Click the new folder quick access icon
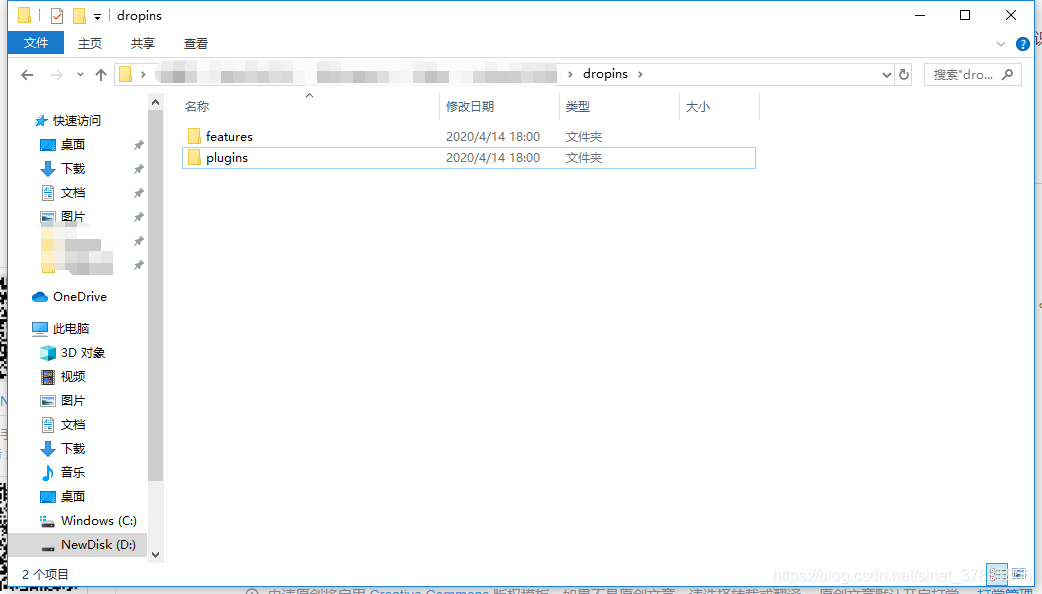This screenshot has height=594, width=1042. pos(79,15)
